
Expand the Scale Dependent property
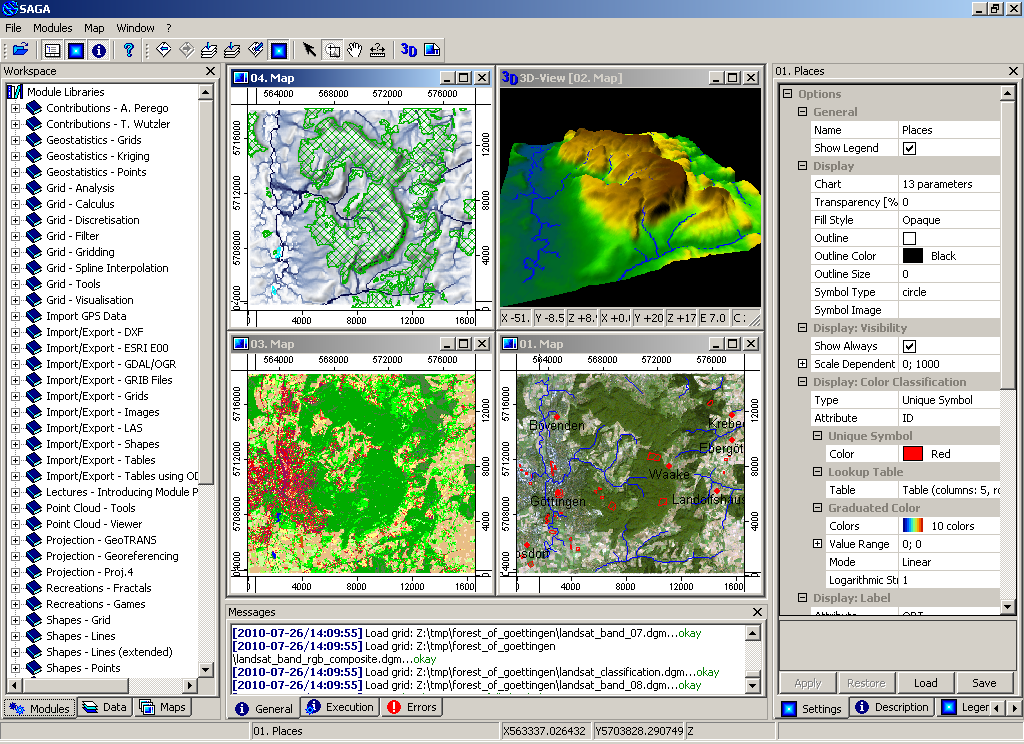(x=802, y=364)
